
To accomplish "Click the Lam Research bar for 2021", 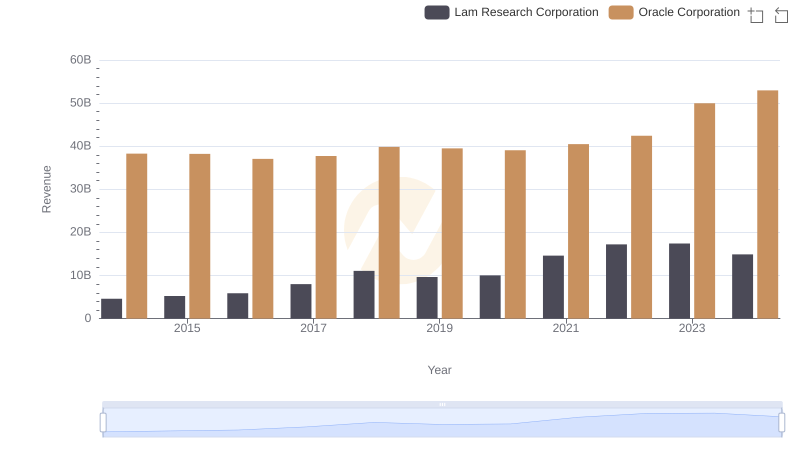I will [553, 287].
